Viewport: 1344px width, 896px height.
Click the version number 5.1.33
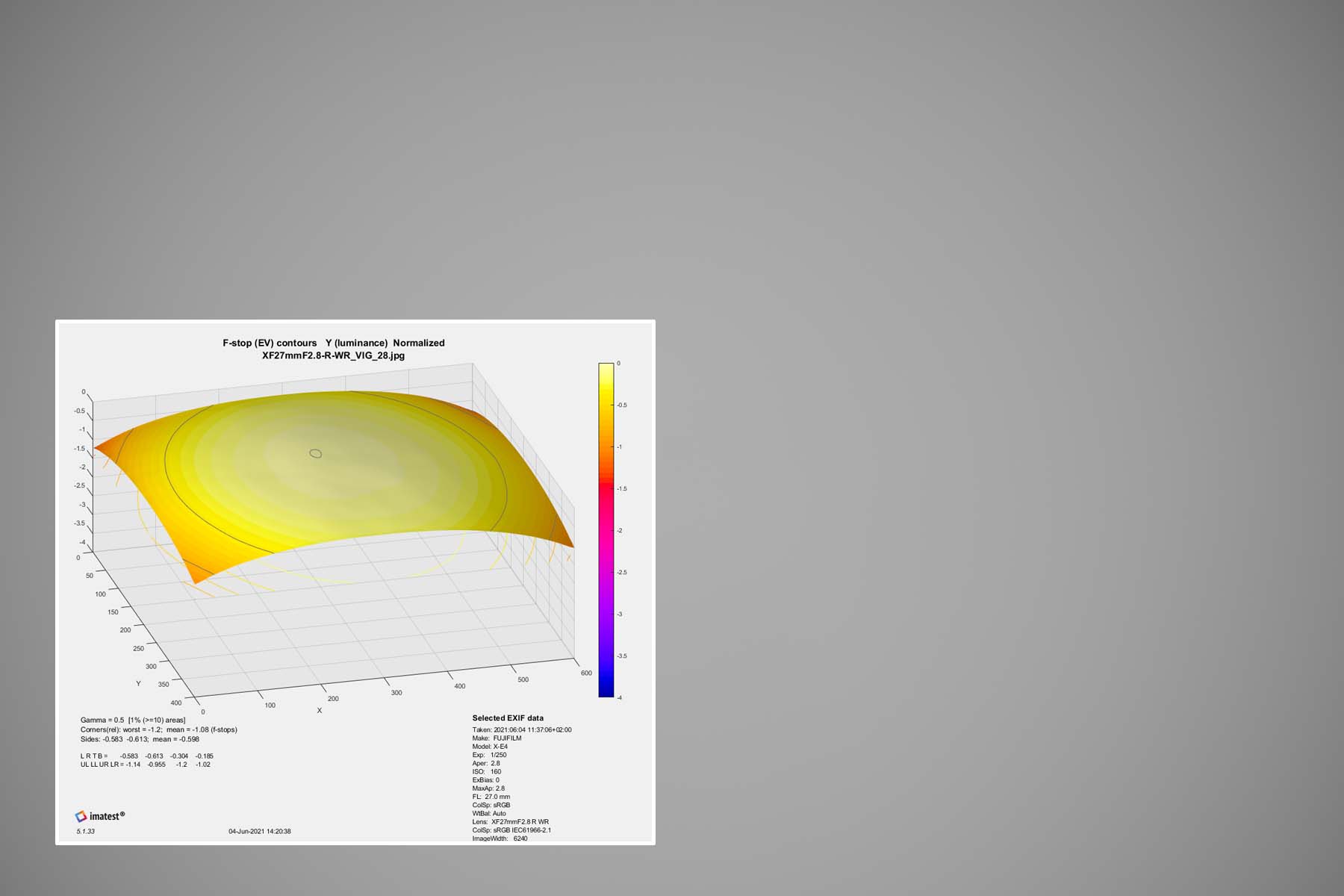tap(85, 831)
